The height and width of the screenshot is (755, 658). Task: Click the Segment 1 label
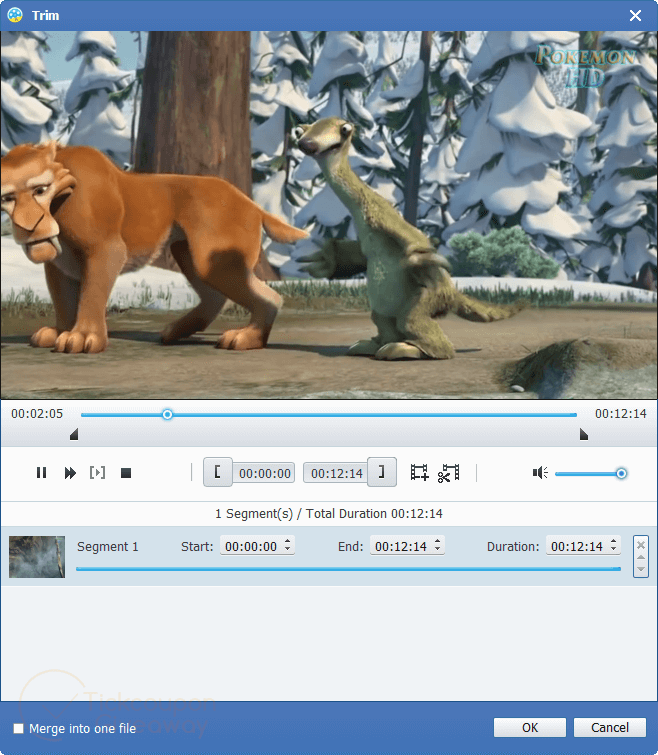click(107, 547)
